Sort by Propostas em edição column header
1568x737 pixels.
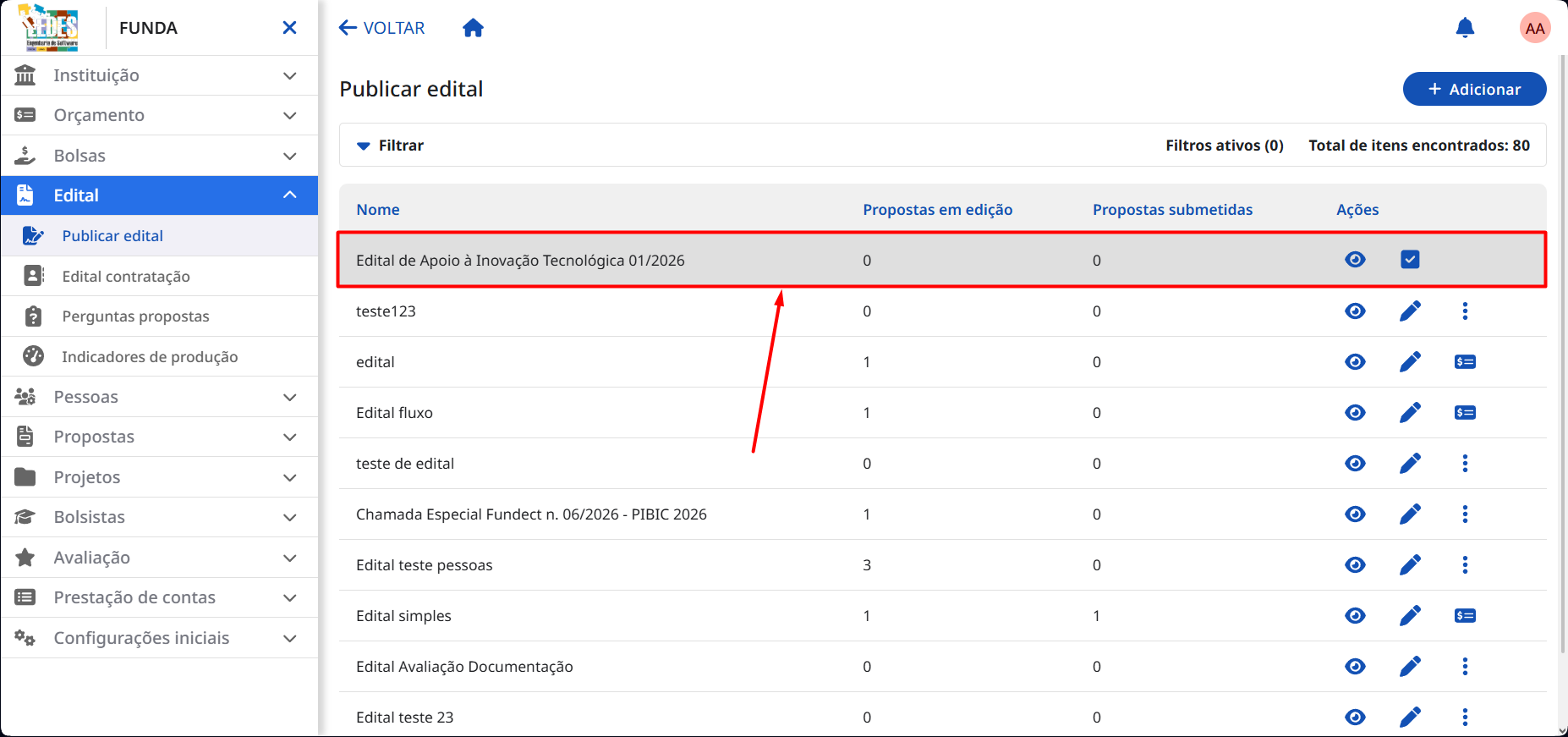click(x=937, y=210)
